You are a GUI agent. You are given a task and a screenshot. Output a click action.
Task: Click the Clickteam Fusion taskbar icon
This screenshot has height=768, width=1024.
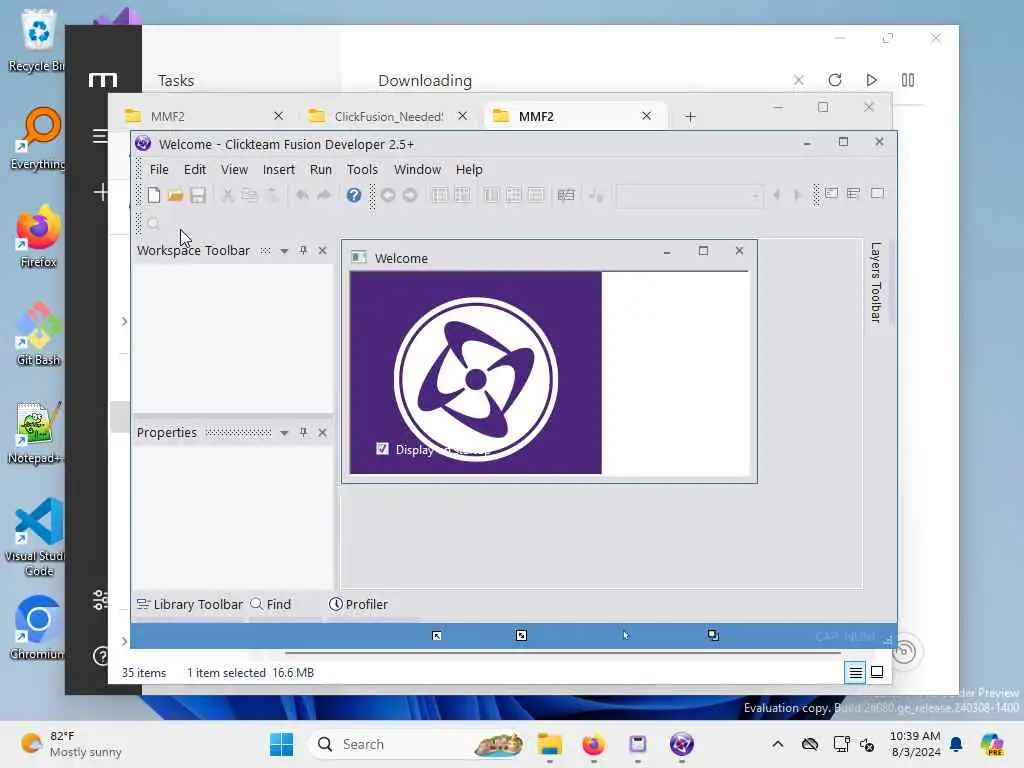tap(681, 744)
